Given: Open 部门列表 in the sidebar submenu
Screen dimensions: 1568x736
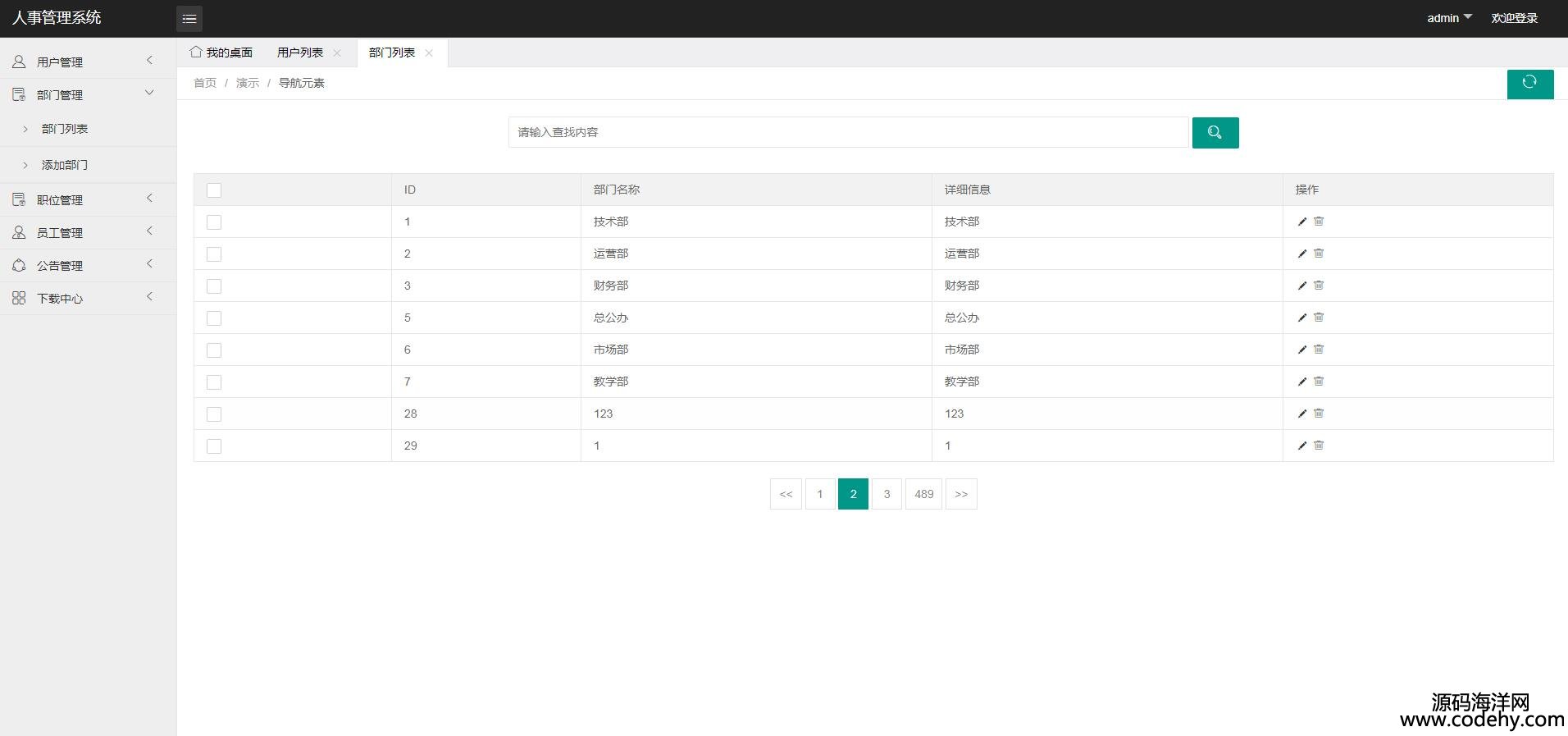Looking at the screenshot, I should point(65,129).
